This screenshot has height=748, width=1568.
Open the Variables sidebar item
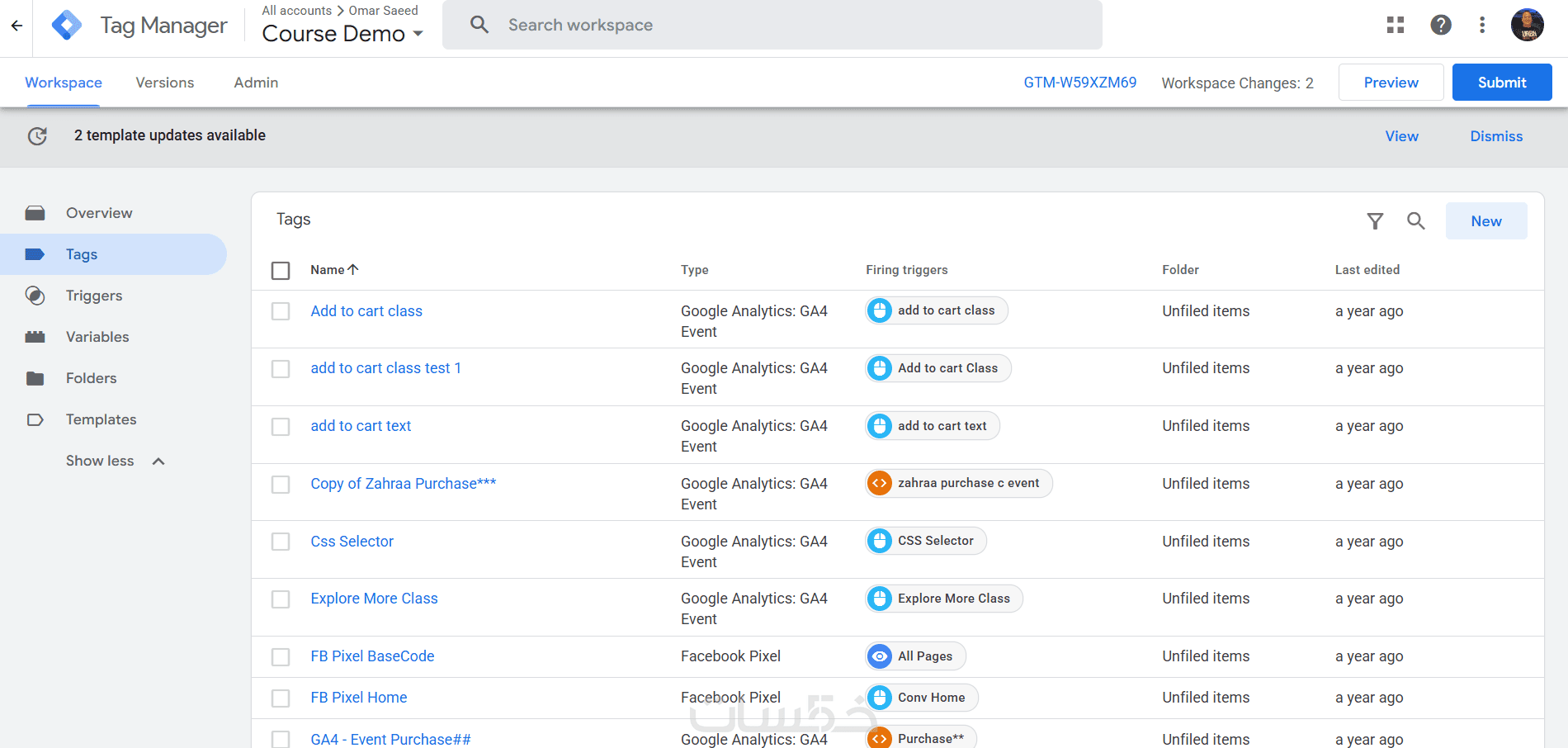(114, 337)
